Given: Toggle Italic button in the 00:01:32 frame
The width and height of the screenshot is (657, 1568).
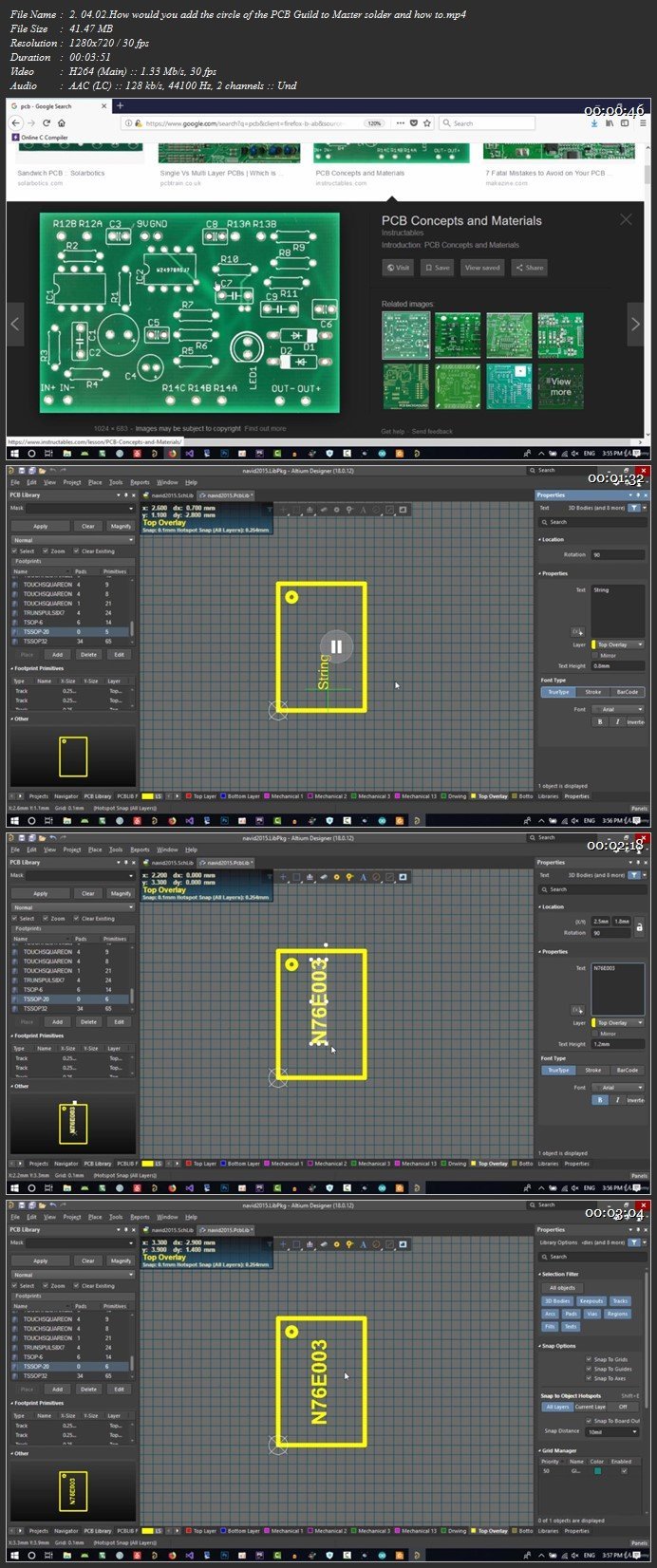Looking at the screenshot, I should point(617,722).
